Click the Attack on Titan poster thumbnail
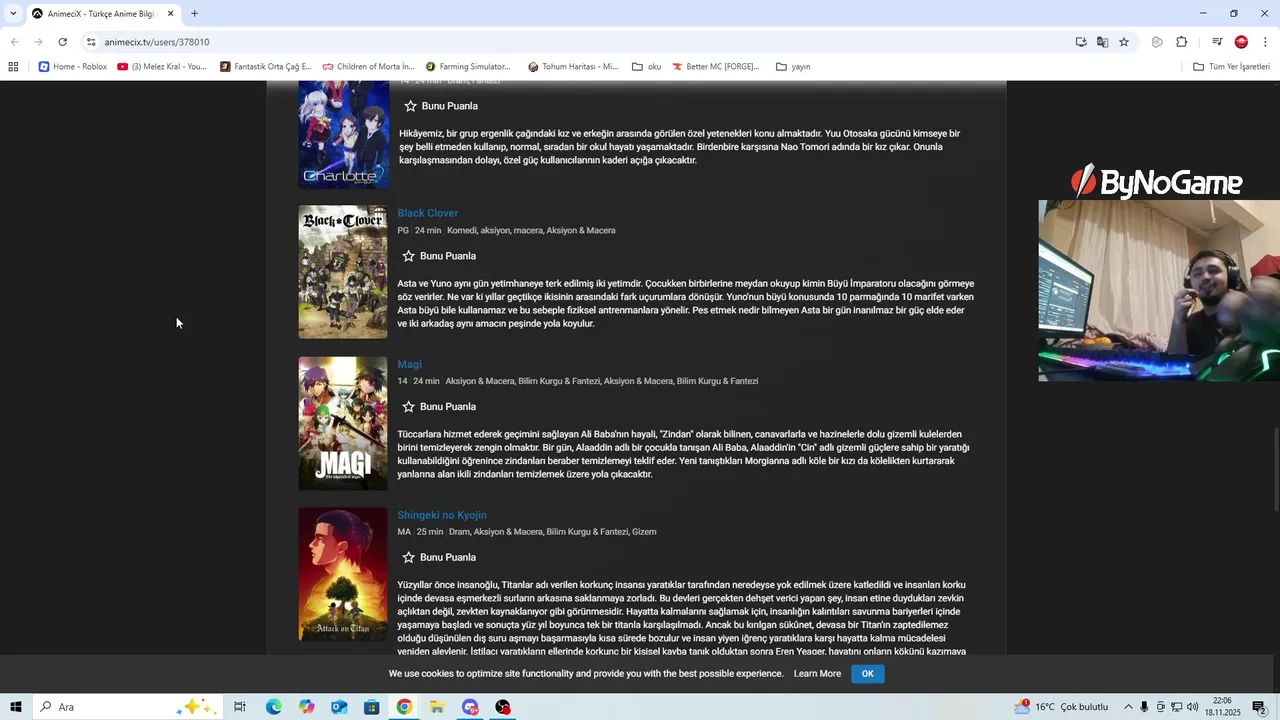The height and width of the screenshot is (720, 1280). click(343, 574)
